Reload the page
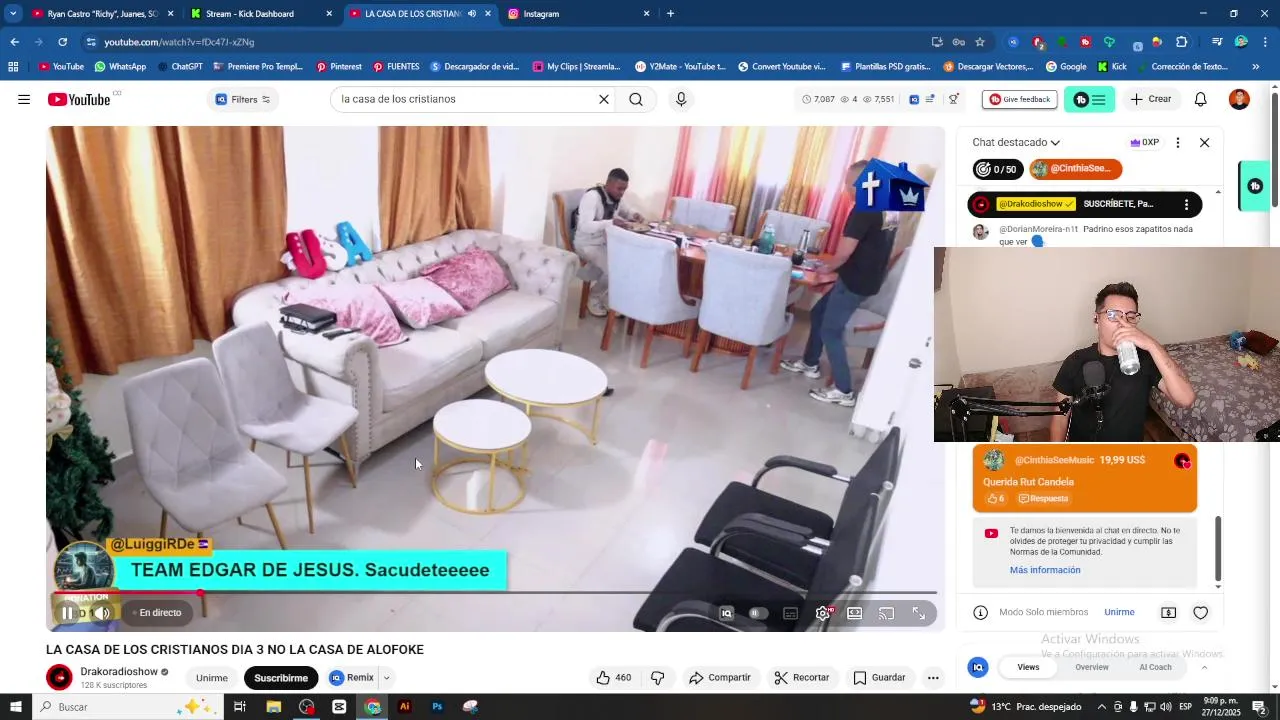The width and height of the screenshot is (1280, 720). point(62,42)
